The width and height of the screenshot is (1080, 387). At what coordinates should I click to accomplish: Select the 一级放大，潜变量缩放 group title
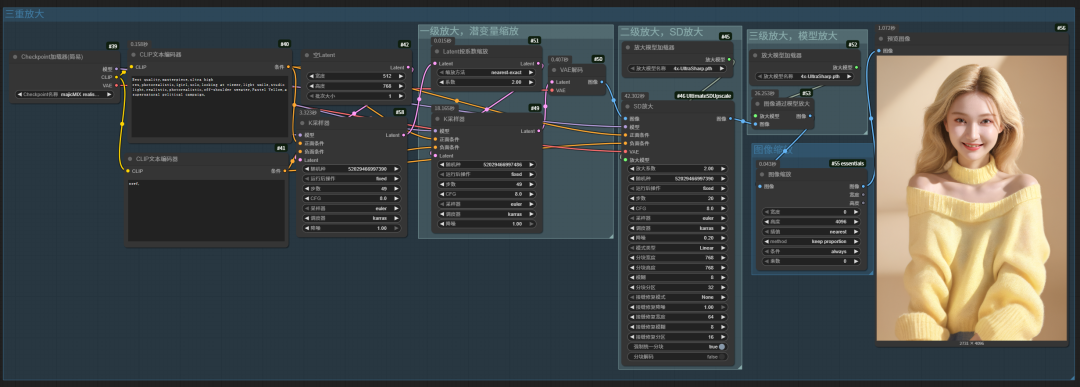[470, 30]
